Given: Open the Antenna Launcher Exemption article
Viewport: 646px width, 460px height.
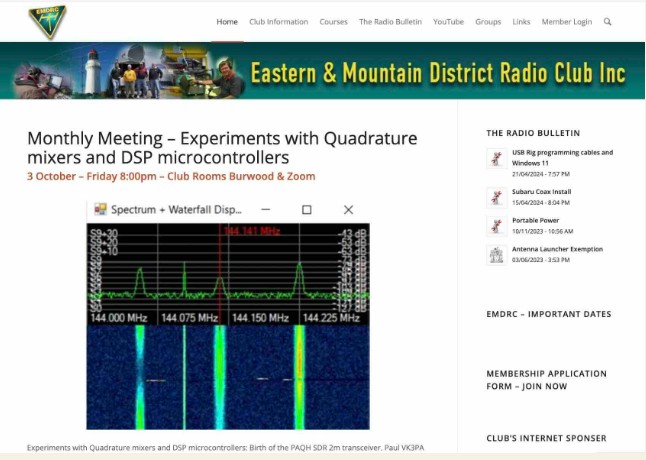Looking at the screenshot, I should (557, 249).
